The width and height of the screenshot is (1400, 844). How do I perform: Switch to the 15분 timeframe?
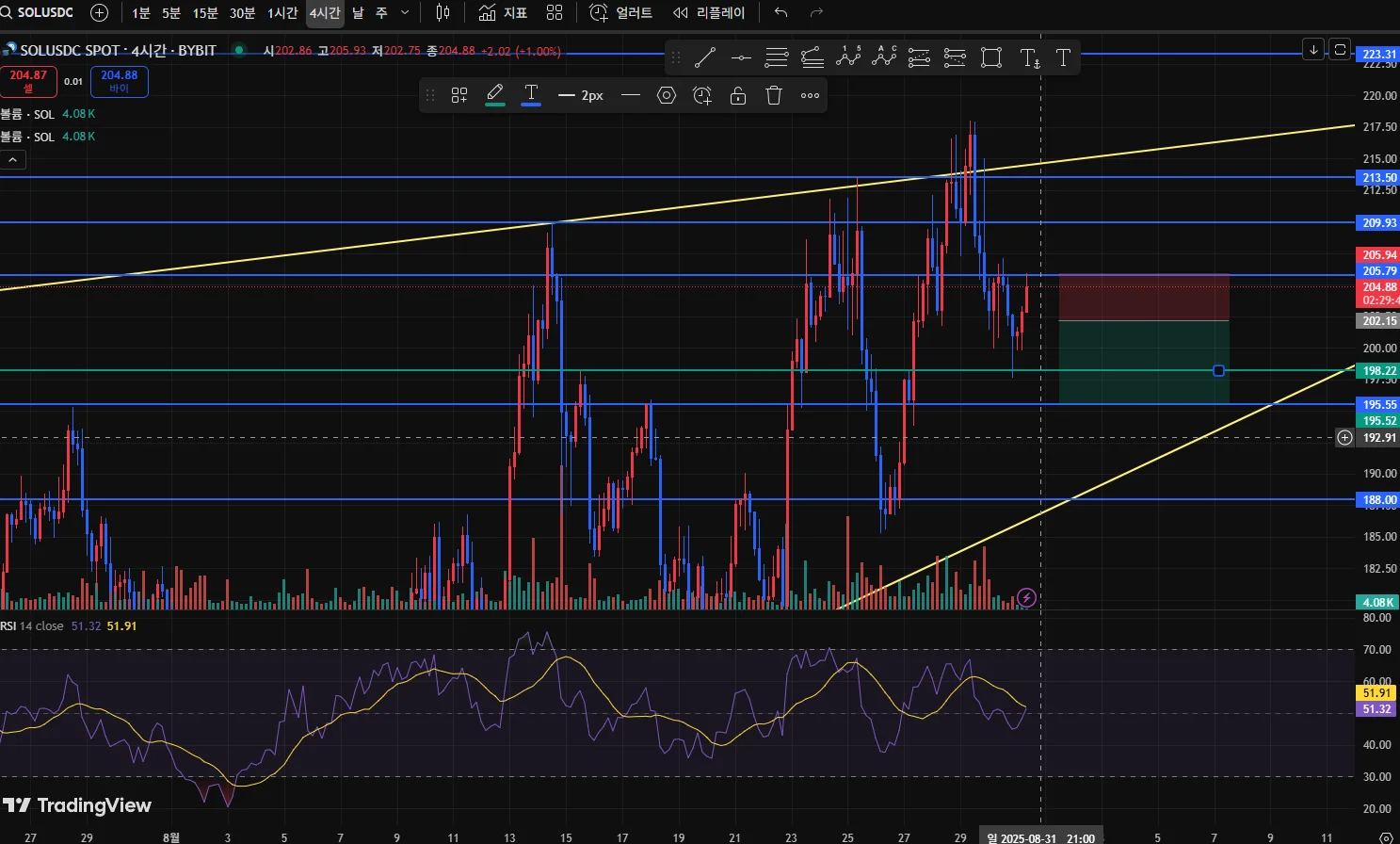coord(205,12)
